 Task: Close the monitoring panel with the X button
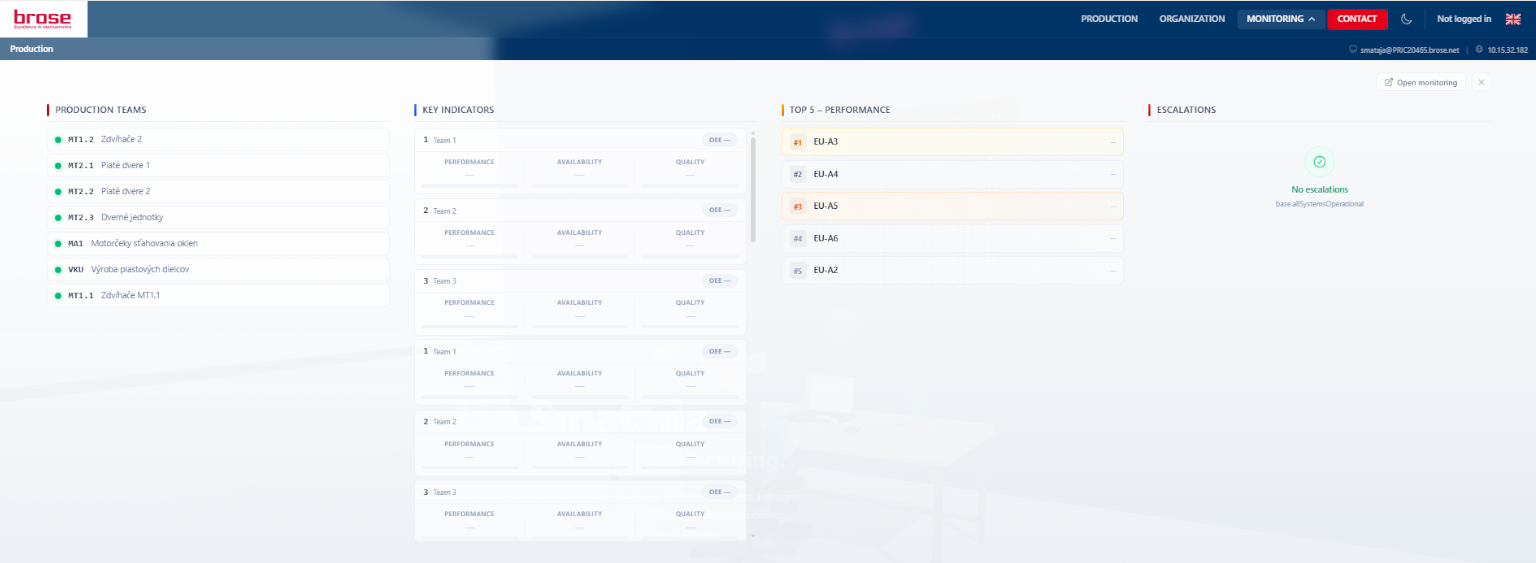click(x=1481, y=82)
